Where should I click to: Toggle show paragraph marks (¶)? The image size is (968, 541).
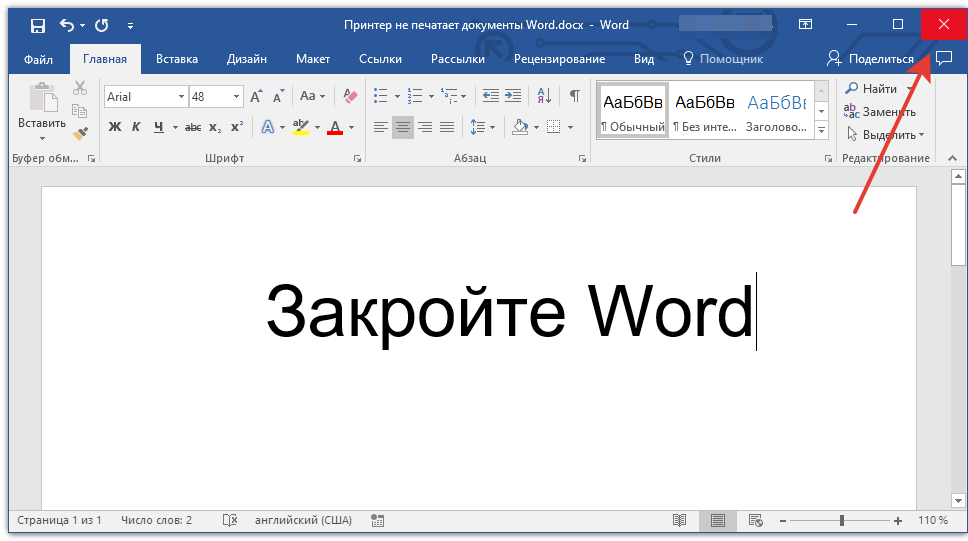click(574, 97)
